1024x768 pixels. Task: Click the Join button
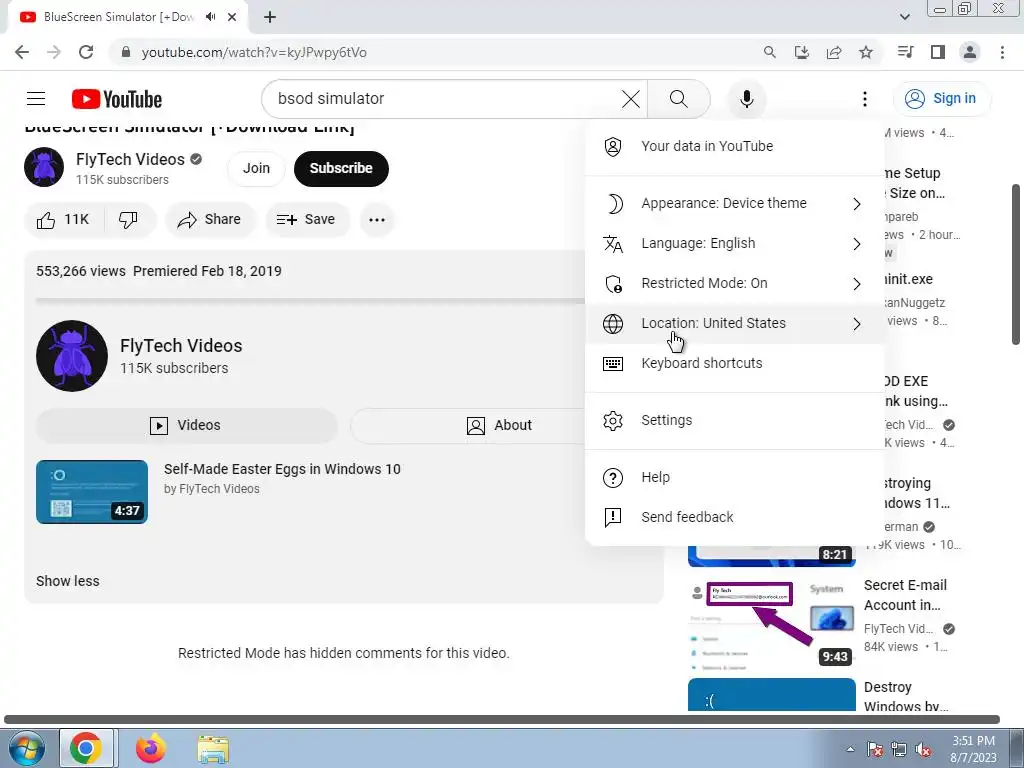[256, 168]
